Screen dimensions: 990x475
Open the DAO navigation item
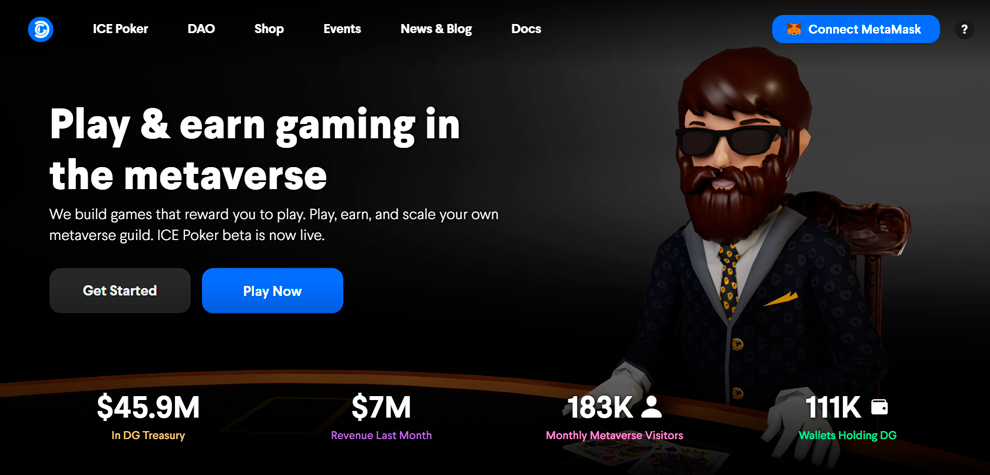tap(201, 29)
